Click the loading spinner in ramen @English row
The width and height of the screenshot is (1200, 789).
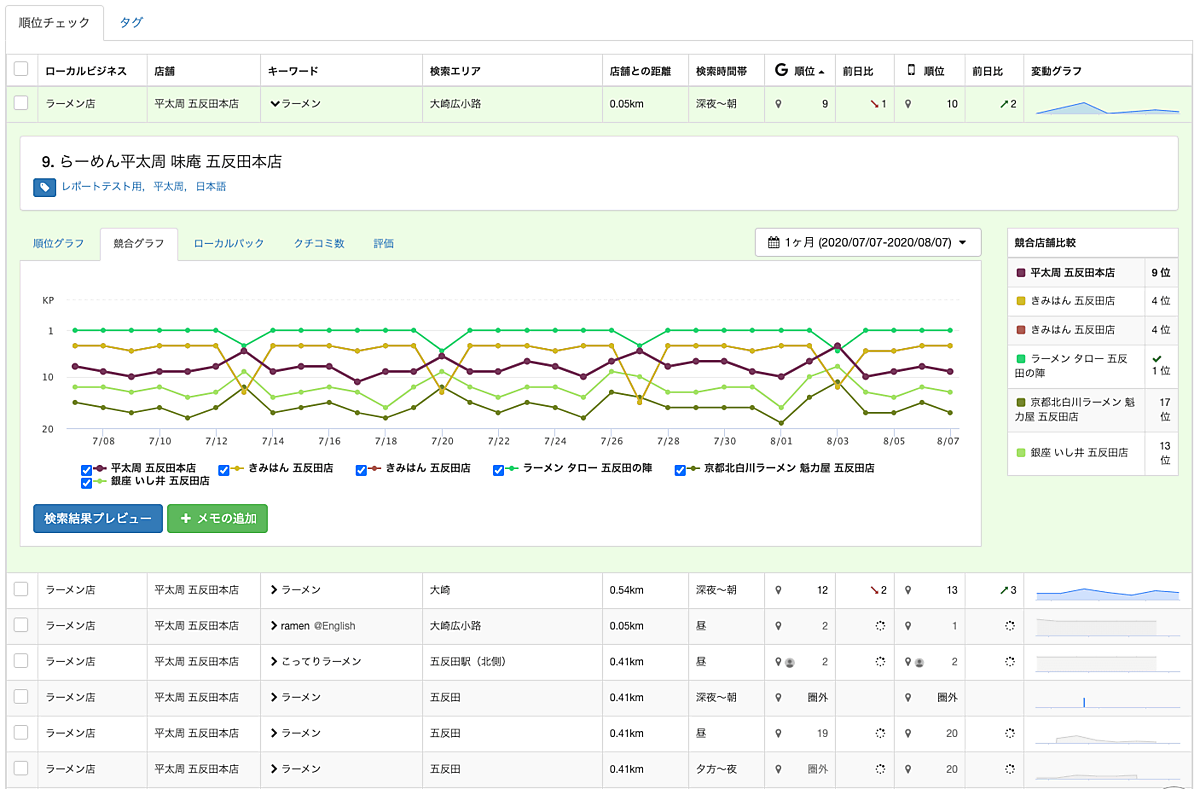tap(880, 626)
